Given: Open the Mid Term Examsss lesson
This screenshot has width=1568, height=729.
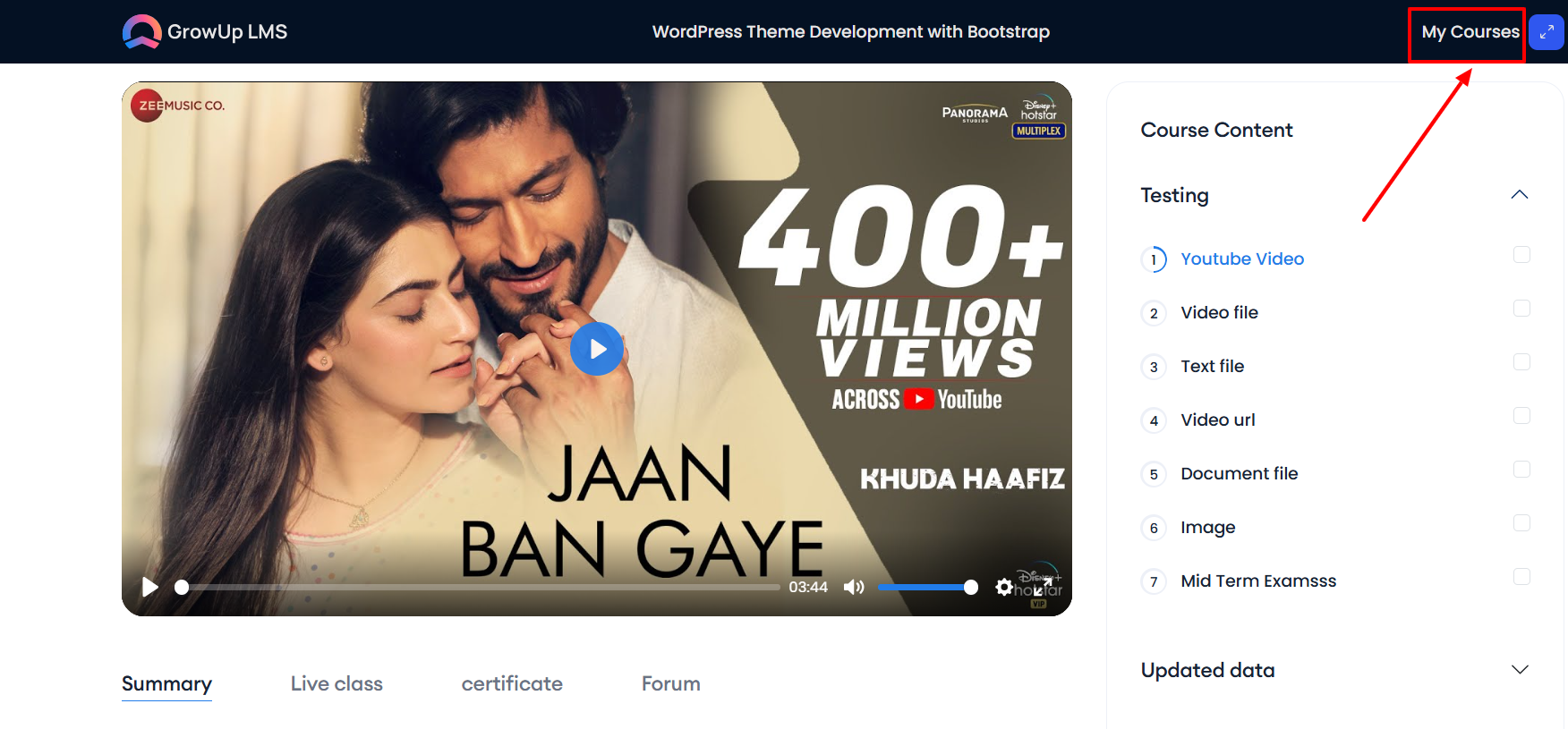Looking at the screenshot, I should (1258, 581).
